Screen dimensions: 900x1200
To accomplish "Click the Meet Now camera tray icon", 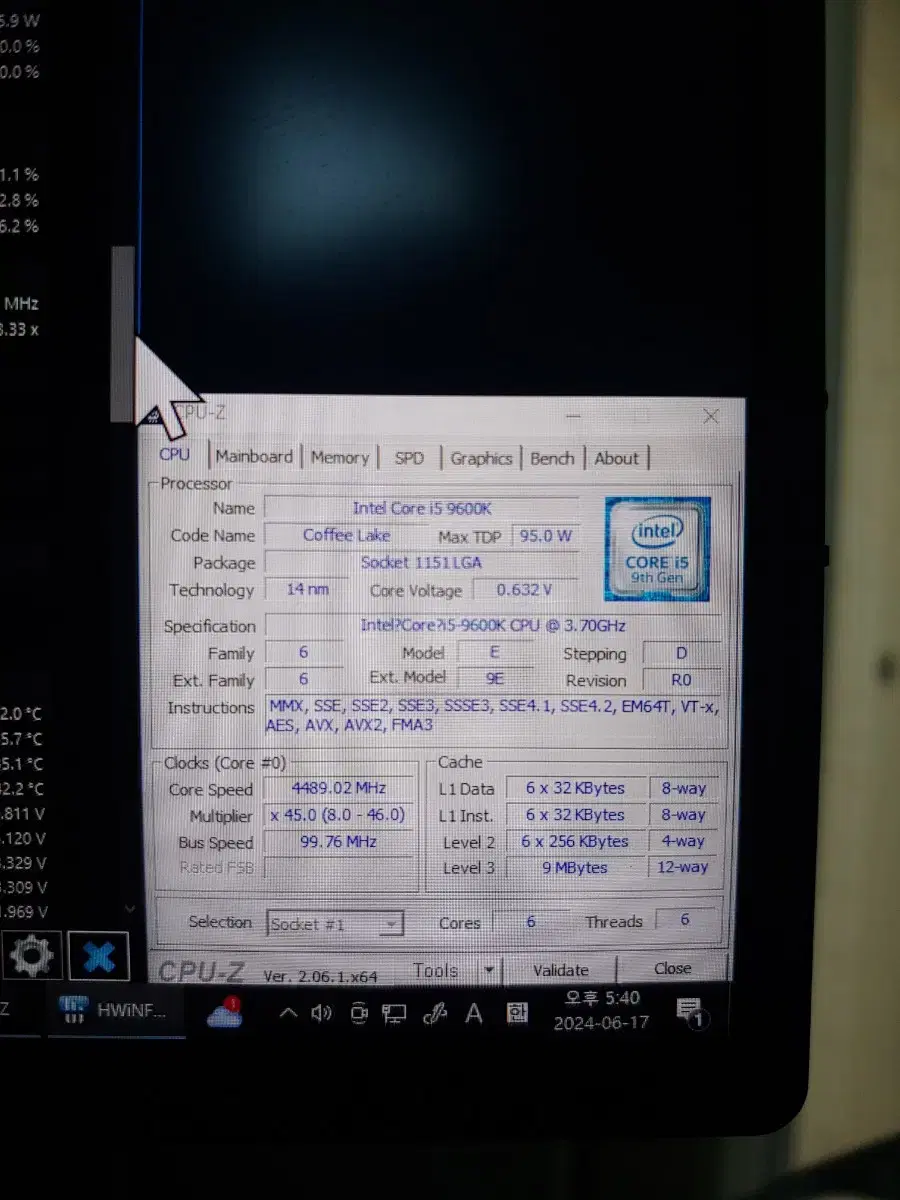I will click(x=359, y=1014).
